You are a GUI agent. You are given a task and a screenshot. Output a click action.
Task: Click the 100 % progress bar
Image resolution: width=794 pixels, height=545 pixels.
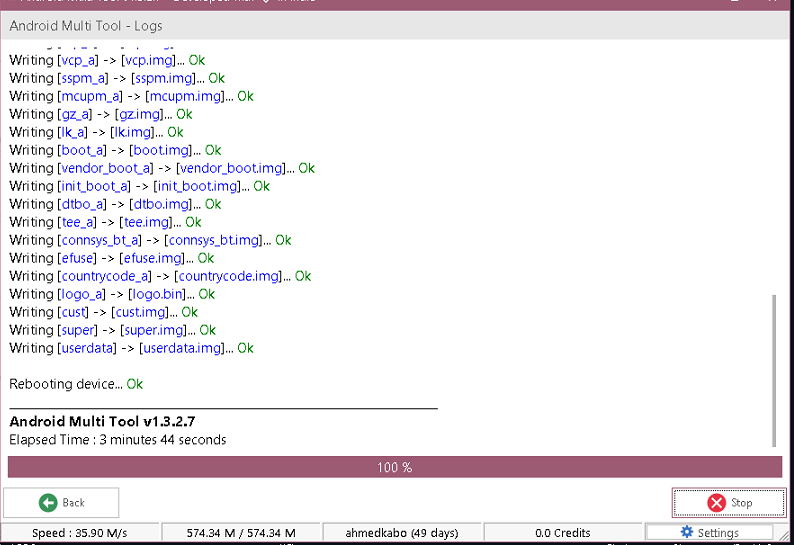(395, 467)
